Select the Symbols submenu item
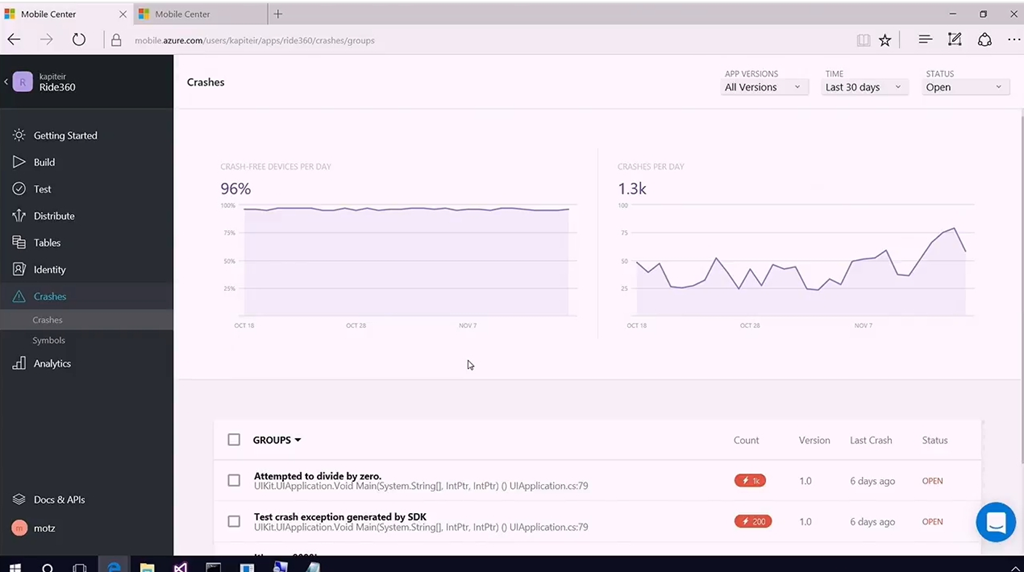Screen dimensions: 1024x572 coord(48,341)
